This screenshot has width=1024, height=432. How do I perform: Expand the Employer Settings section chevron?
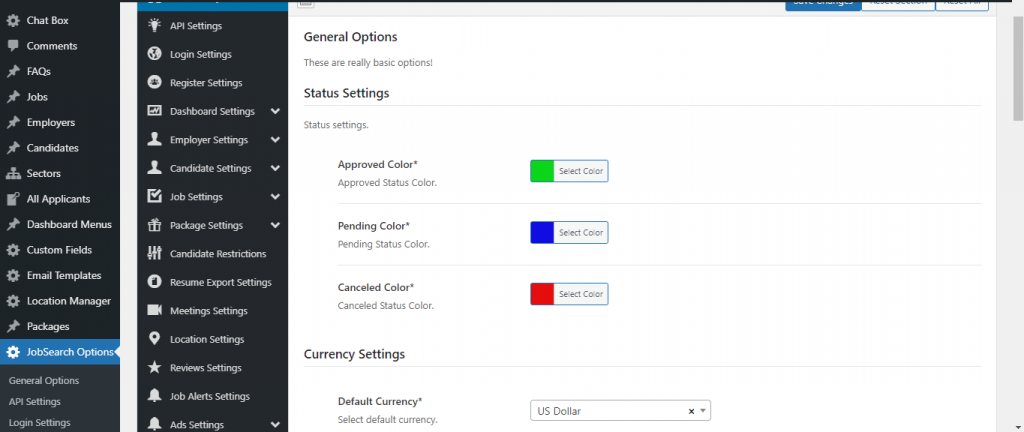pos(275,140)
